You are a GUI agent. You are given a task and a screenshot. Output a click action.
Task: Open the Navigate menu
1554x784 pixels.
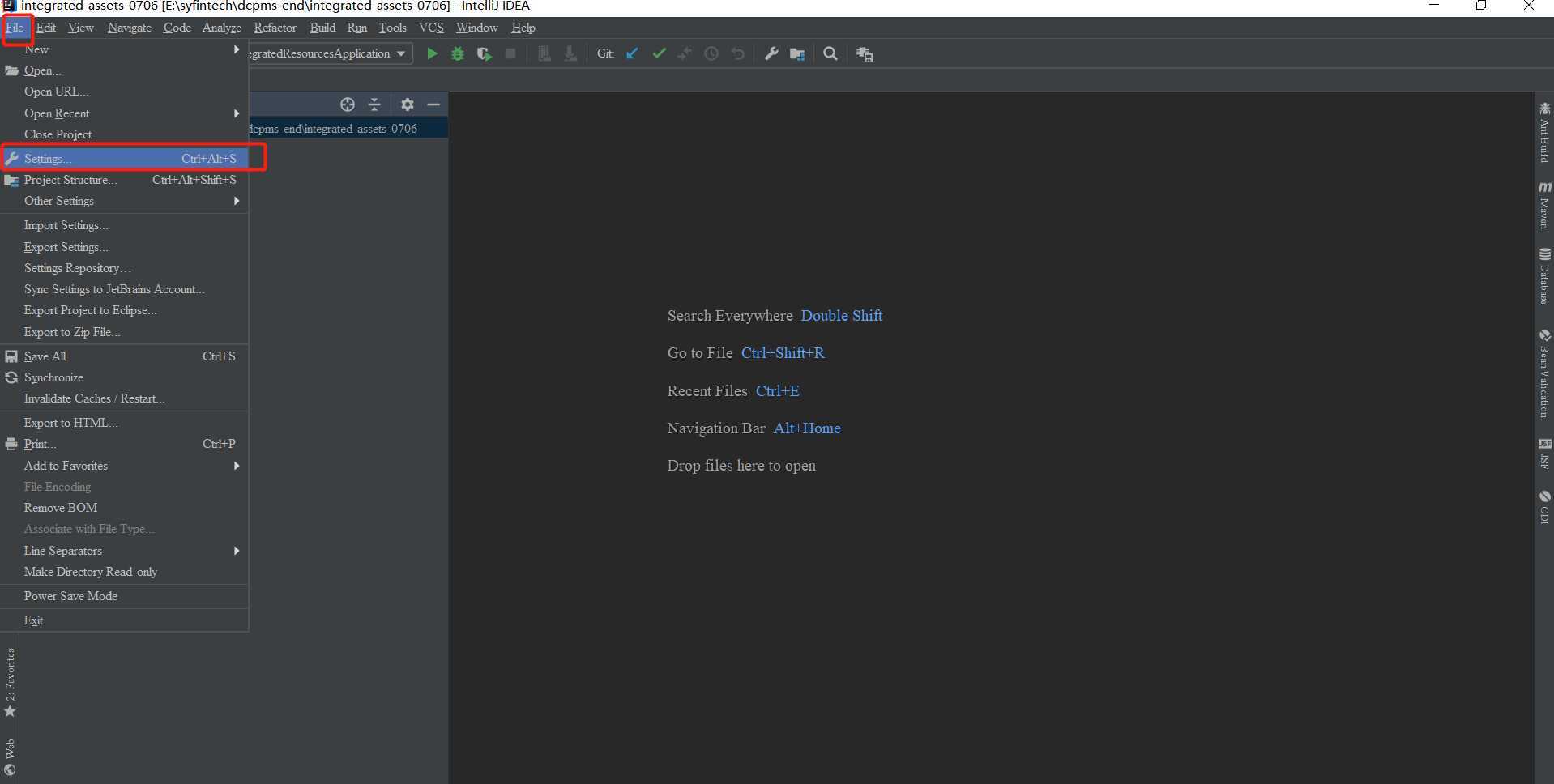click(x=130, y=28)
